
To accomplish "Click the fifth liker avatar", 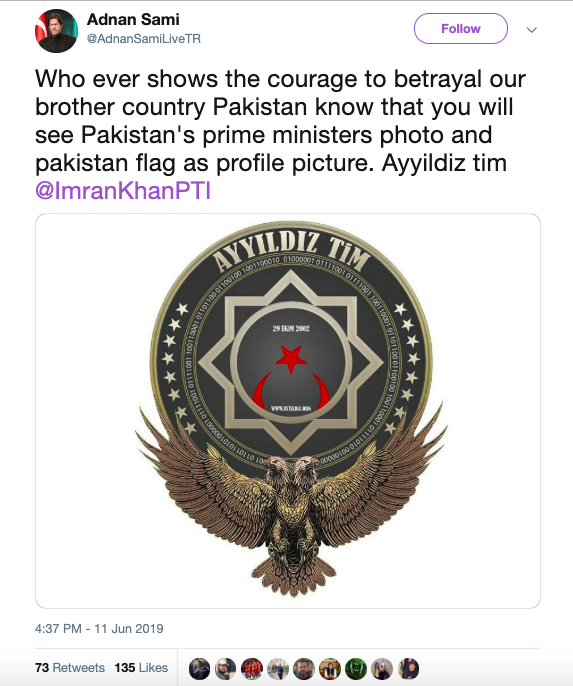I will click(x=304, y=668).
